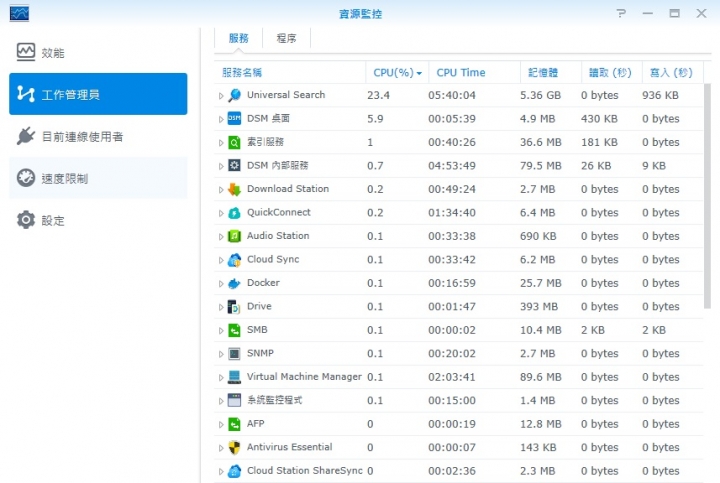
Task: Click the SNMP service icon
Action: [x=234, y=353]
